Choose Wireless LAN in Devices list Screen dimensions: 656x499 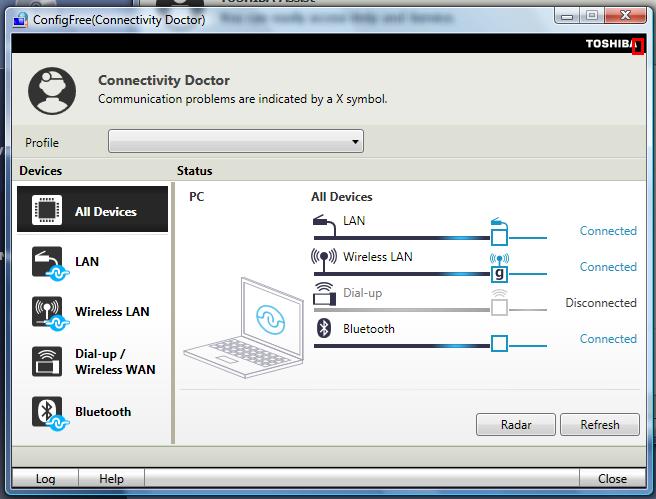point(92,313)
